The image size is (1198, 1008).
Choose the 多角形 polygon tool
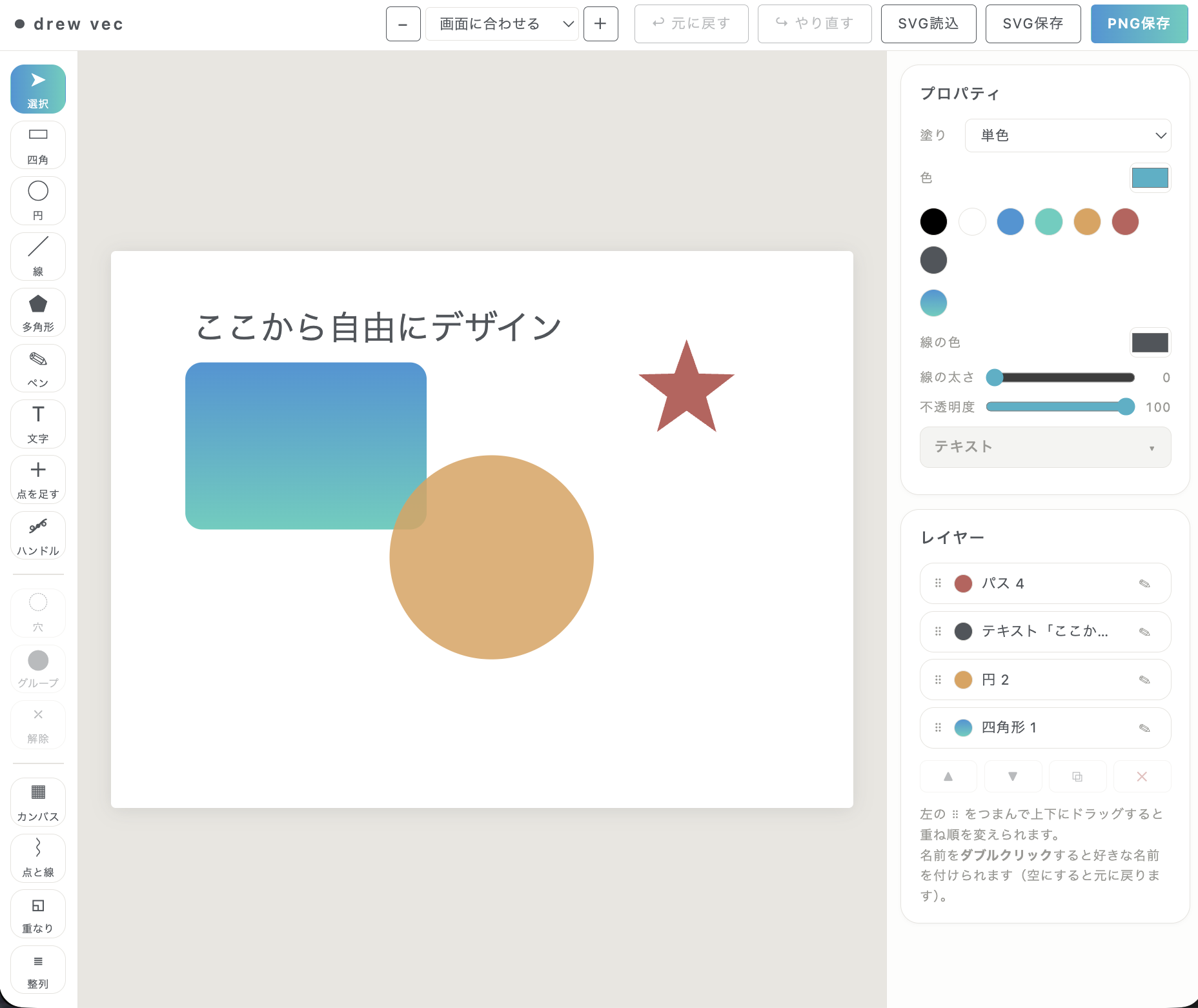[x=38, y=312]
